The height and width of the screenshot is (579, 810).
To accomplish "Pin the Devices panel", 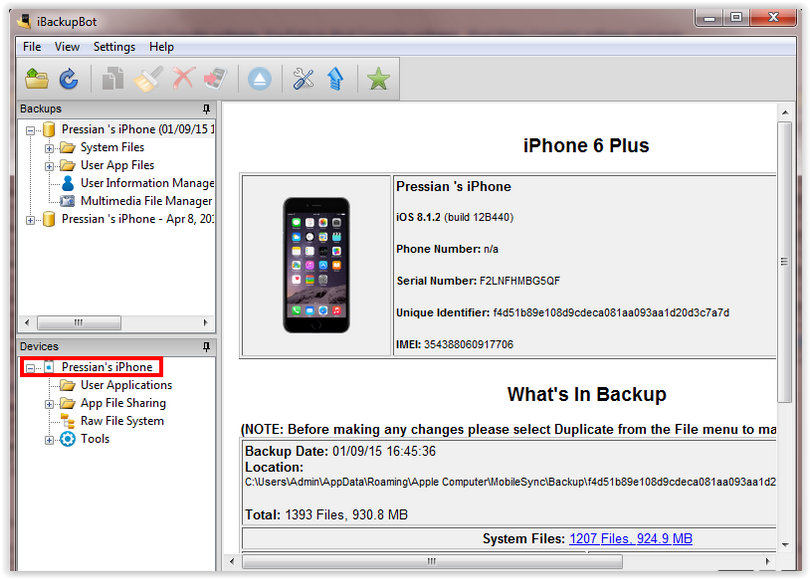I will click(206, 347).
